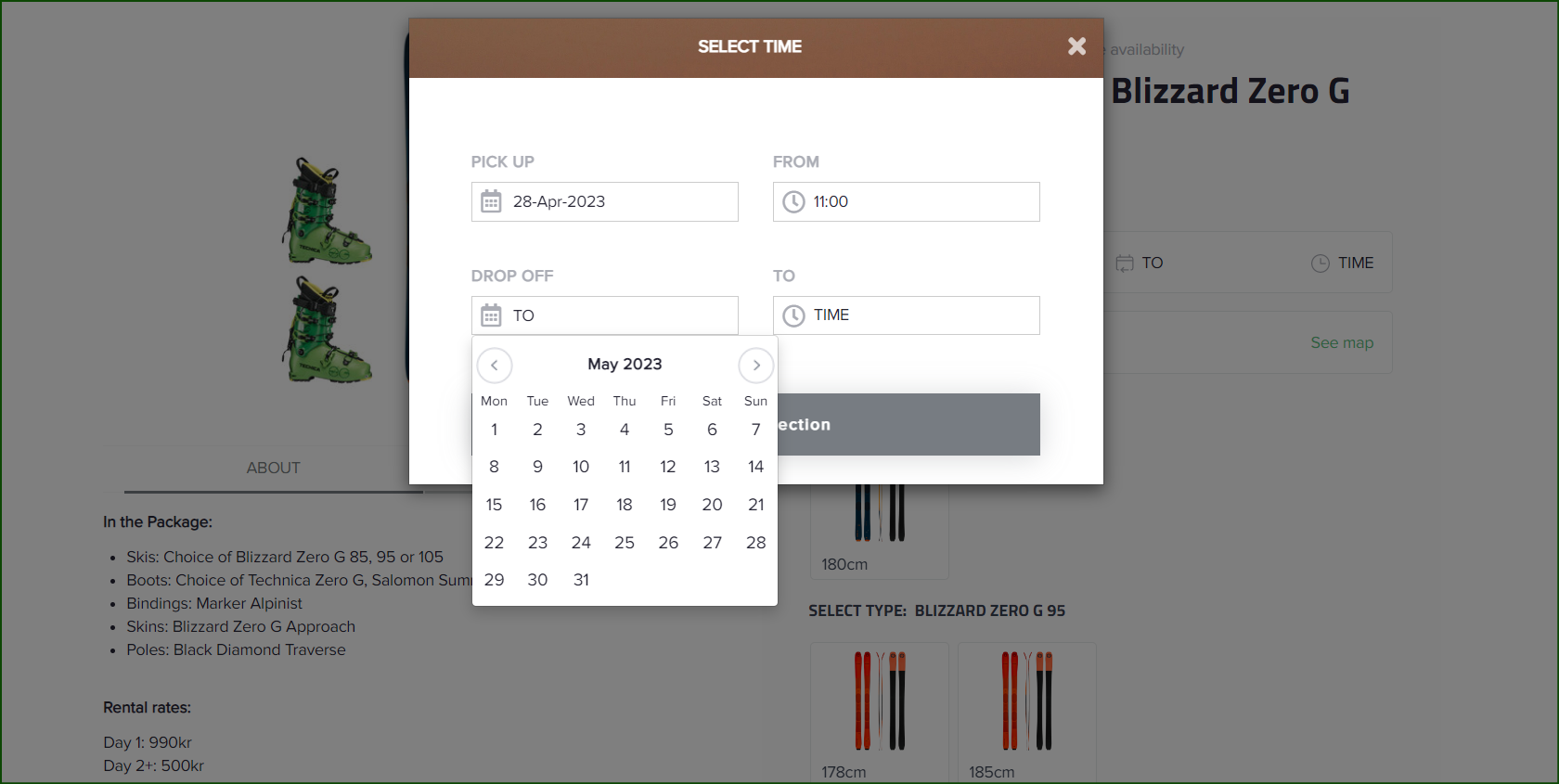
Task: Select May 15 in the calendar
Action: pos(494,505)
